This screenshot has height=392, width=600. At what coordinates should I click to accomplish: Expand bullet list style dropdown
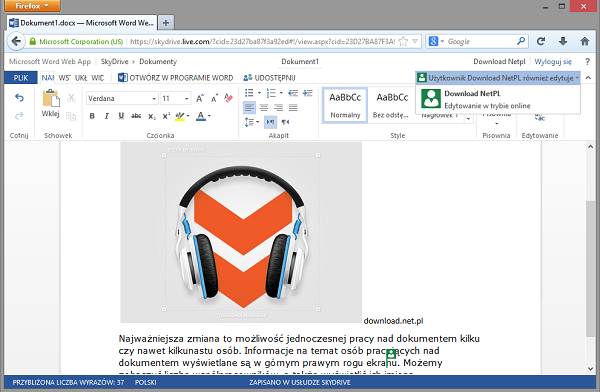click(259, 93)
